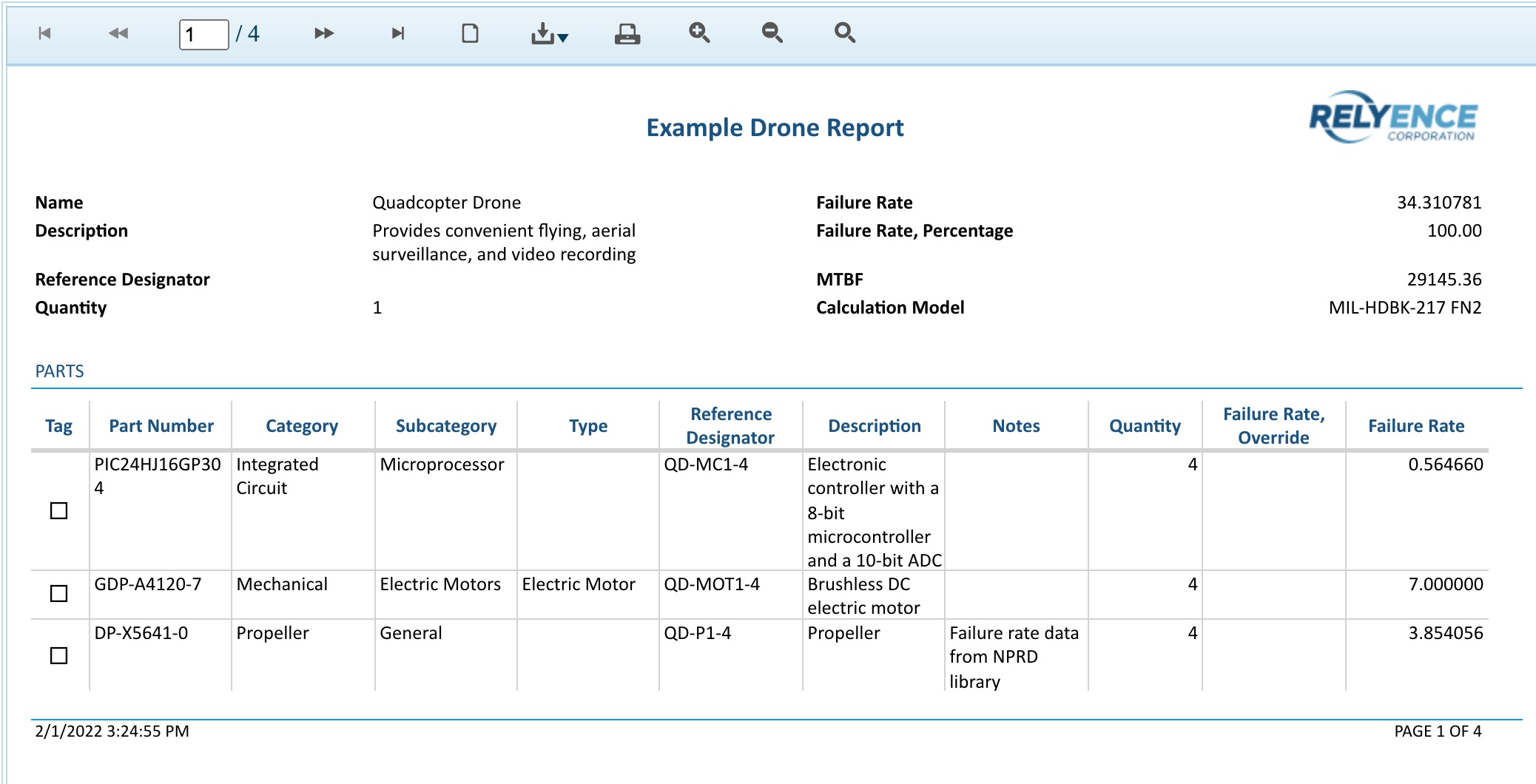
Task: Go to the previous page
Action: click(117, 33)
